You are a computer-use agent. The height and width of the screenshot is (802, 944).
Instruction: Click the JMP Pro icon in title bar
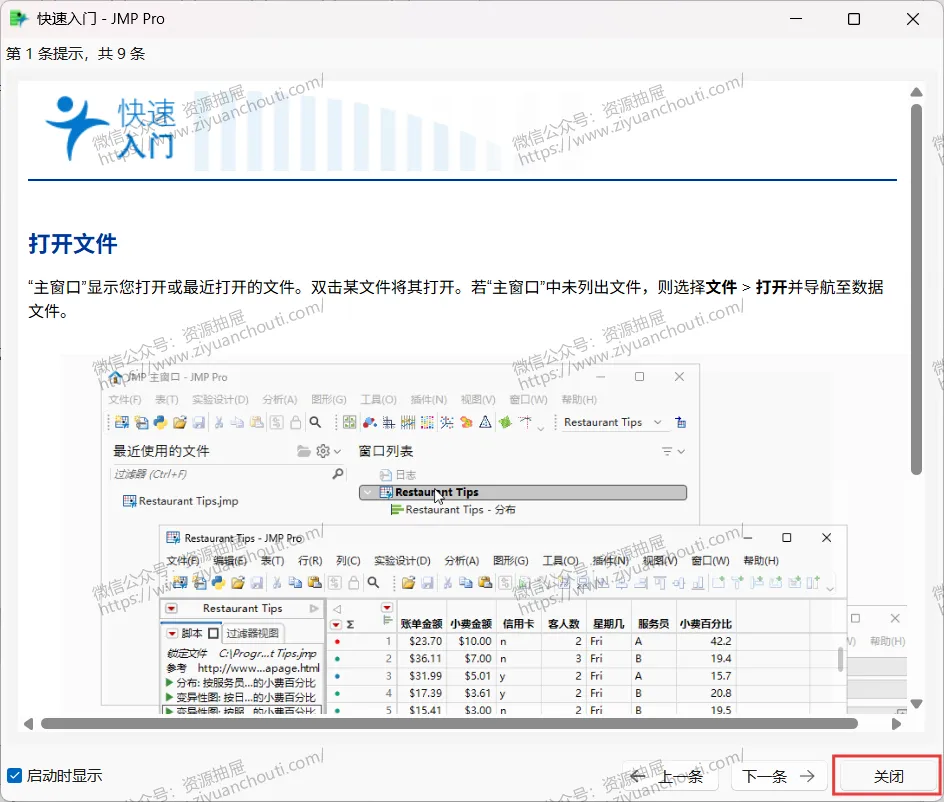pyautogui.click(x=19, y=19)
